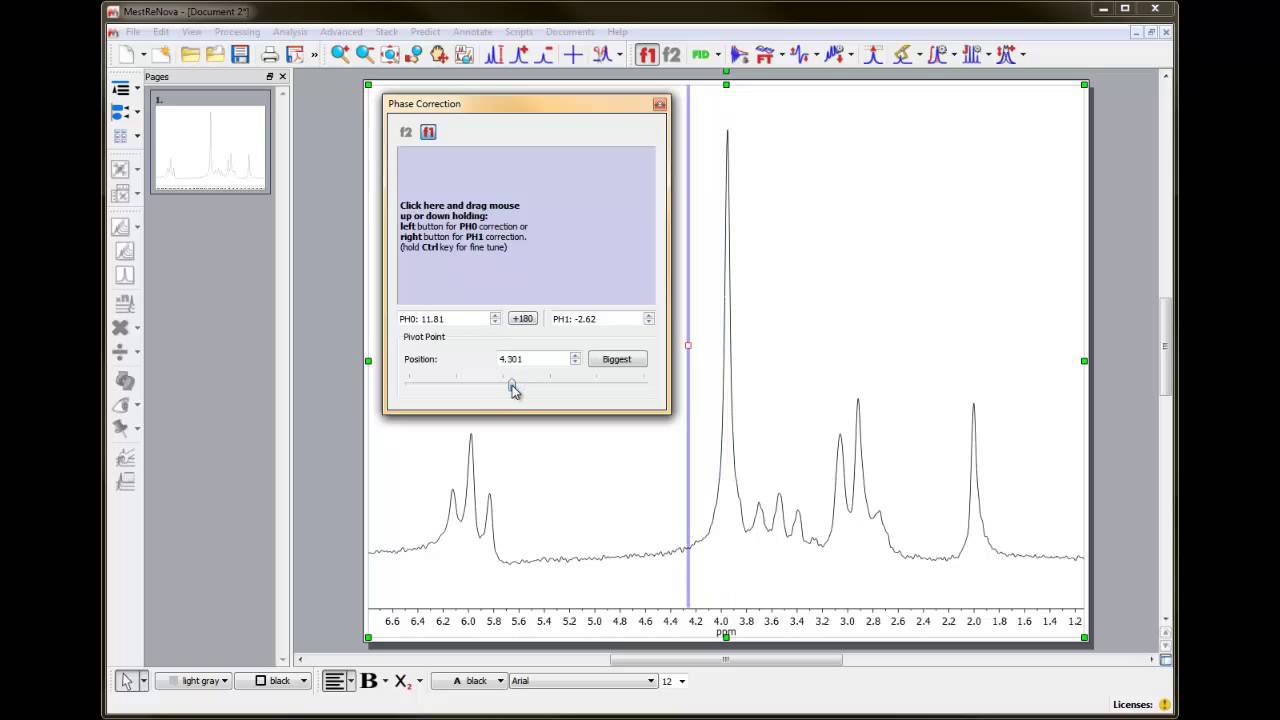Click the Print icon
The height and width of the screenshot is (720, 1280).
[269, 54]
